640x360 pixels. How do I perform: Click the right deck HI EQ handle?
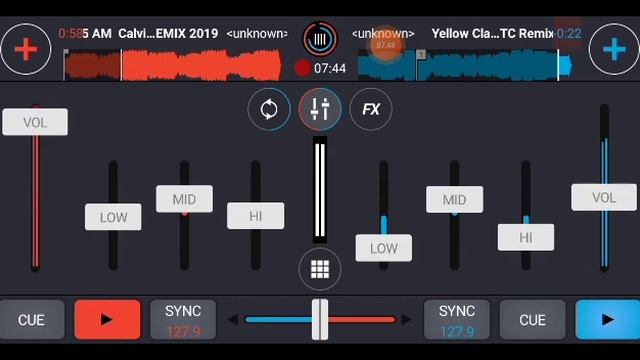(526, 238)
